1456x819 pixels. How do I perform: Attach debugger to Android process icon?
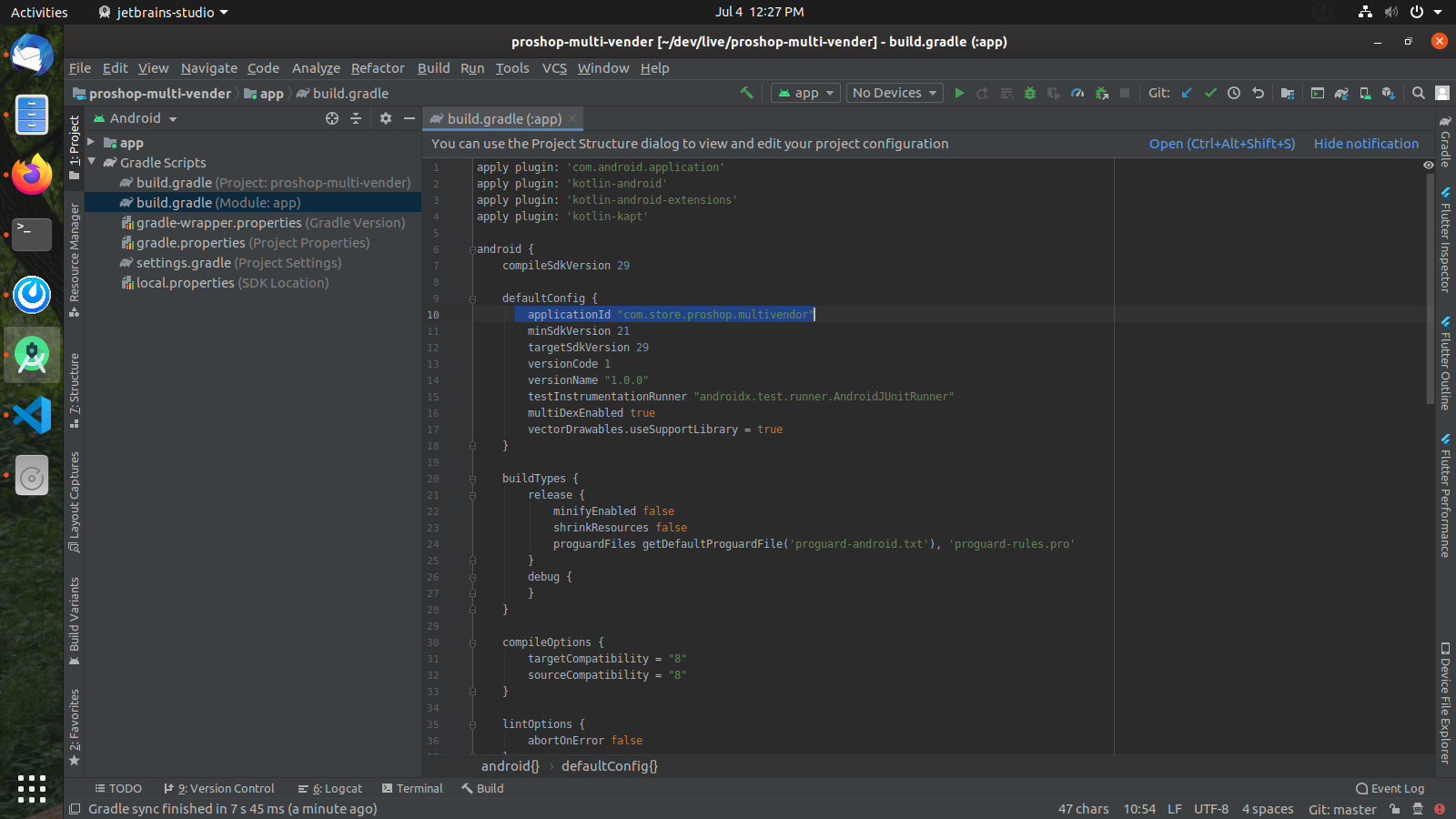[x=1101, y=93]
